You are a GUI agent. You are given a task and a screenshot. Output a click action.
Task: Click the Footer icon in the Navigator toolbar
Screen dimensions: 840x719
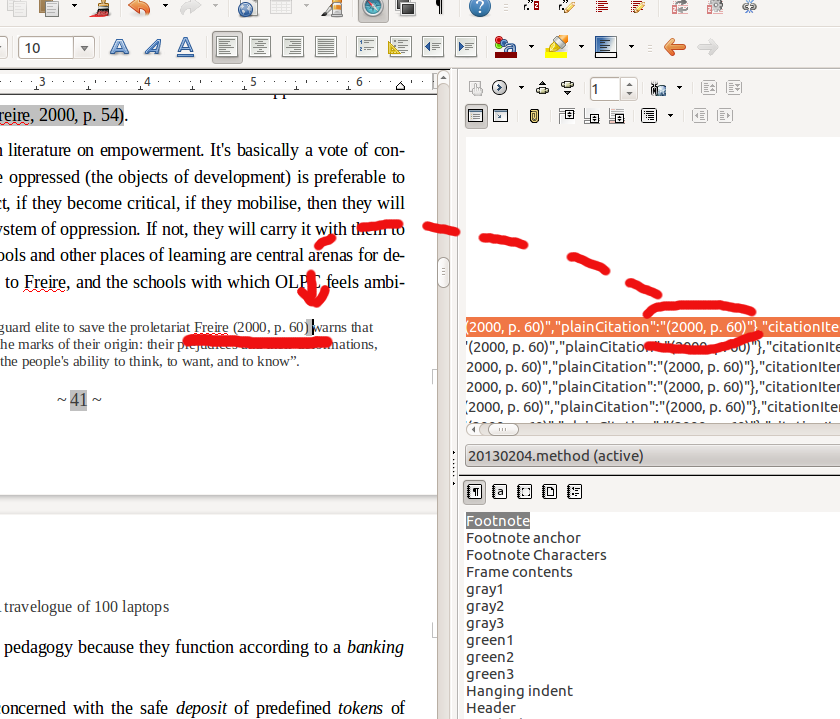[592, 115]
